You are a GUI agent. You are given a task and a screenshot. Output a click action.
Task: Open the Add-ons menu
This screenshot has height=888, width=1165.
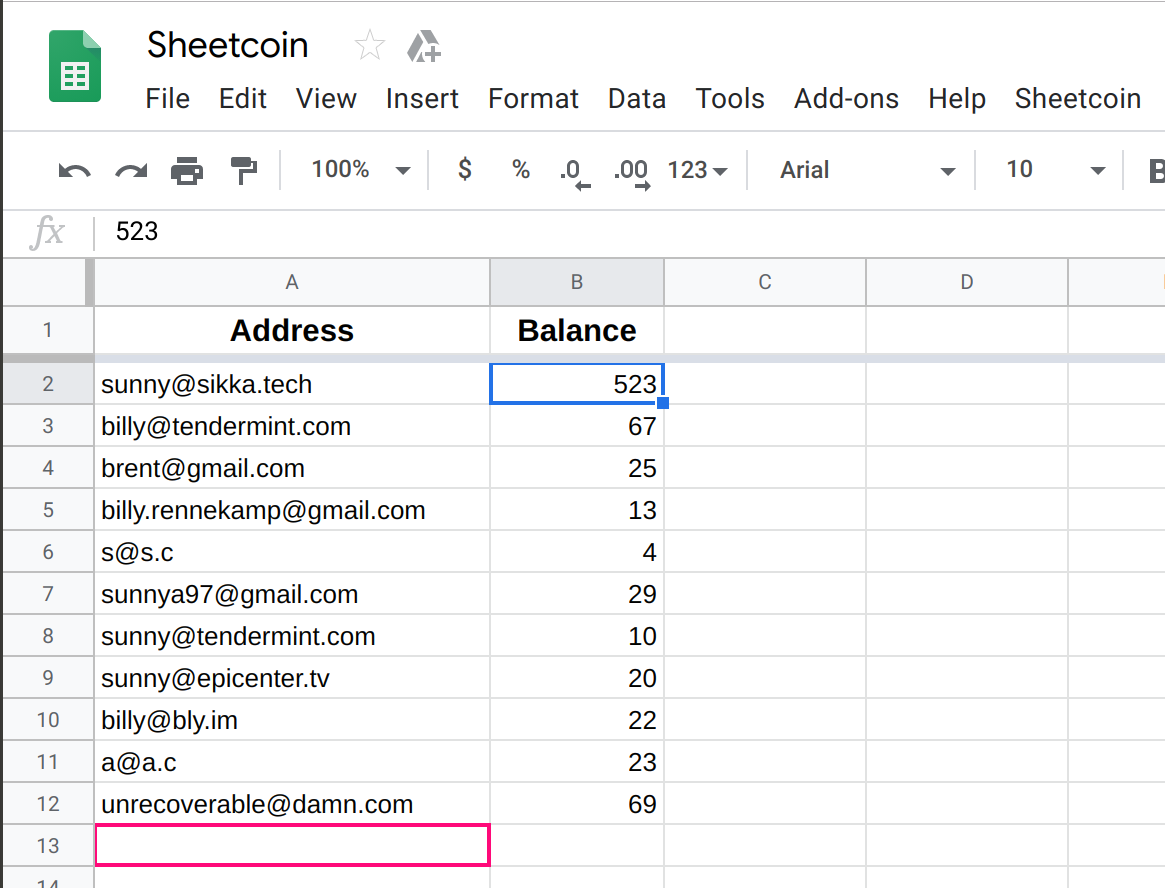click(846, 99)
